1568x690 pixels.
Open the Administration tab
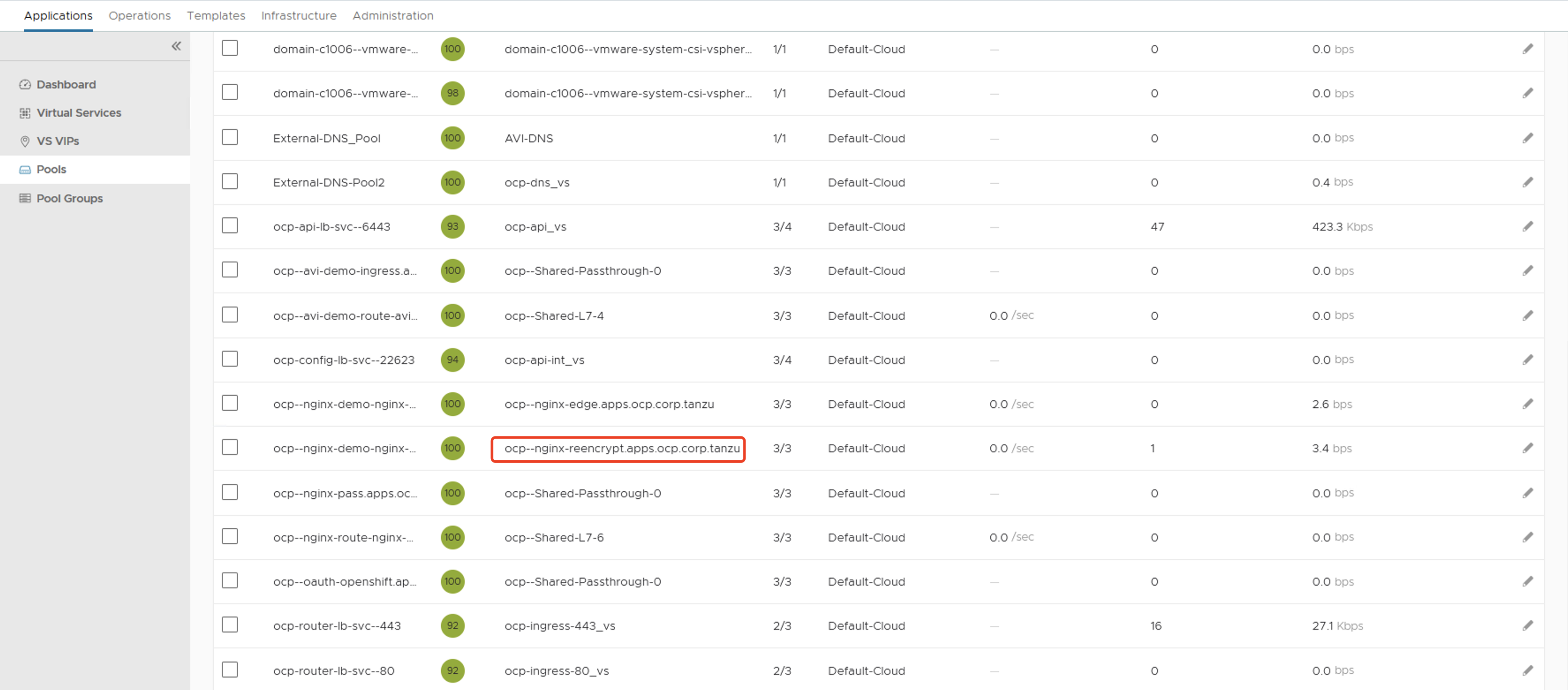[x=393, y=16]
